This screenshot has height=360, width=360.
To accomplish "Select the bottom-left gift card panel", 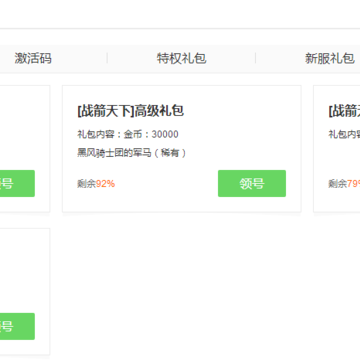I will coord(25,292).
